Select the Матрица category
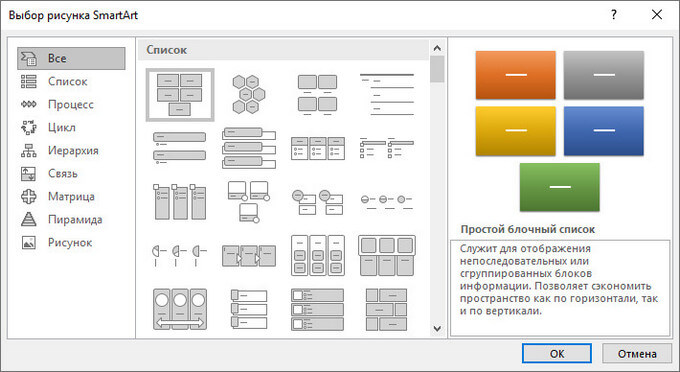The width and height of the screenshot is (680, 372). point(71,196)
